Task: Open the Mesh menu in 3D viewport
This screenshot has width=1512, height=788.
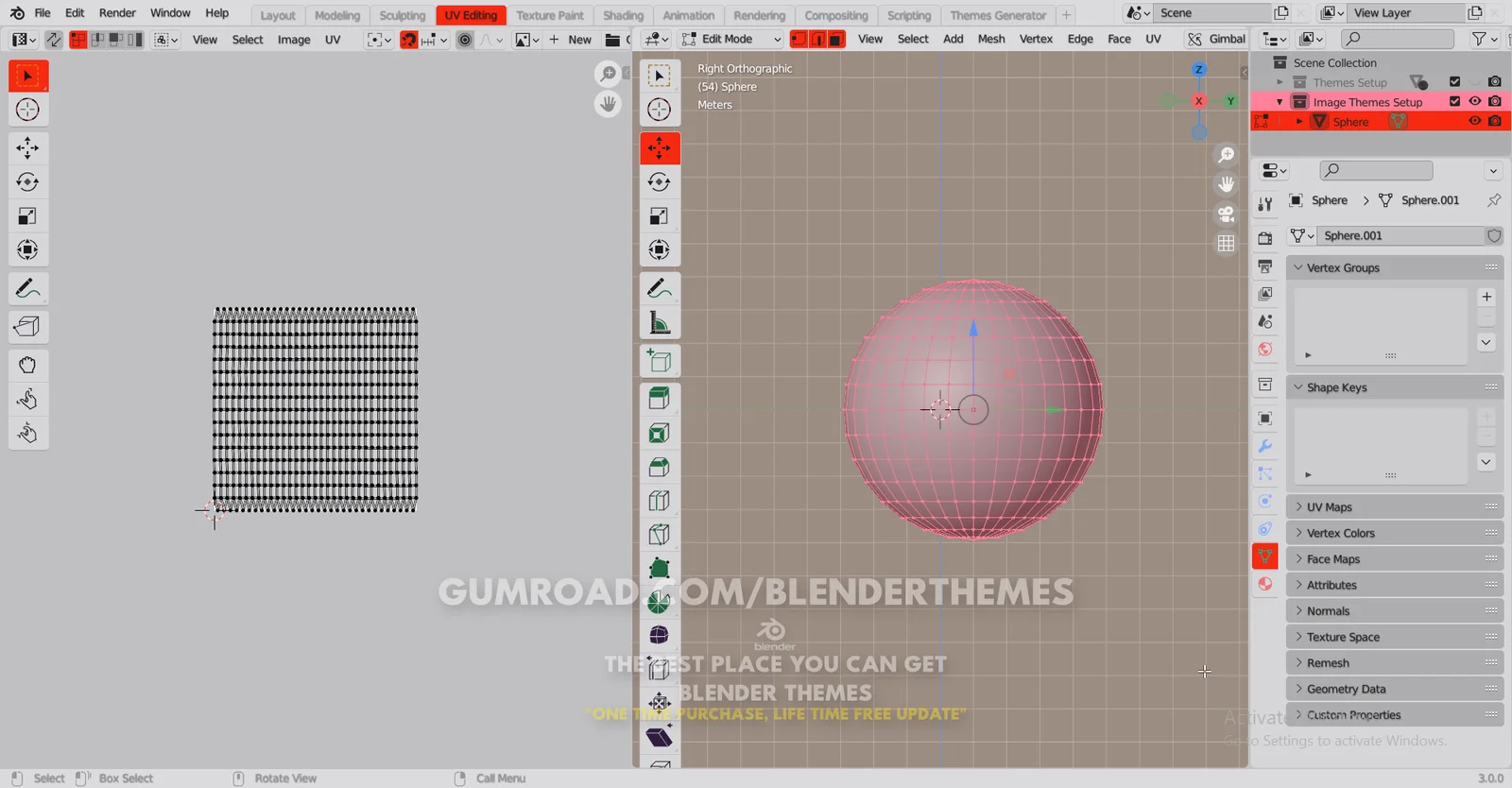Action: tap(991, 40)
